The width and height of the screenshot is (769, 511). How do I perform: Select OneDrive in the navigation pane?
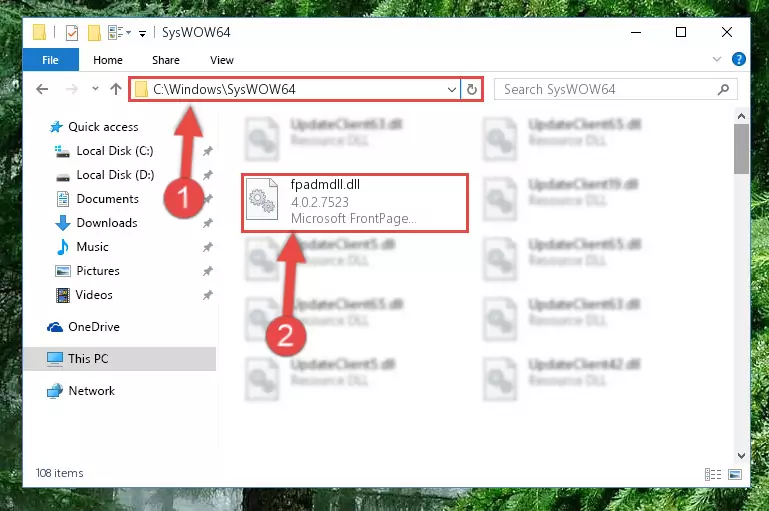(94, 327)
